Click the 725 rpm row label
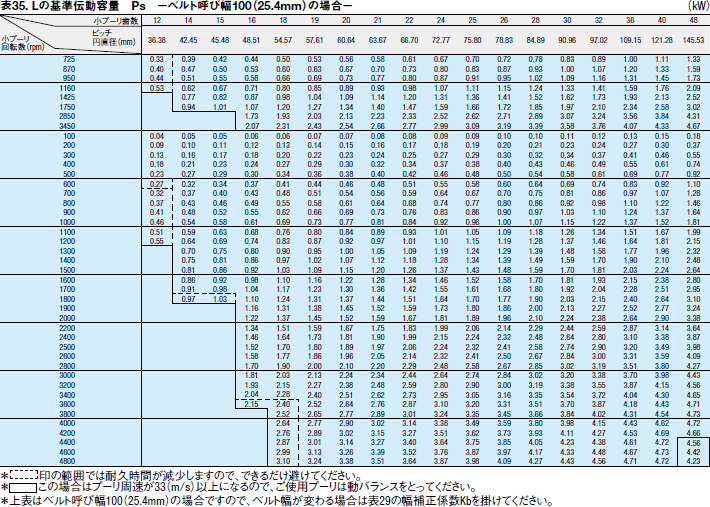Image resolution: width=710 pixels, height=507 pixels. tap(69, 59)
